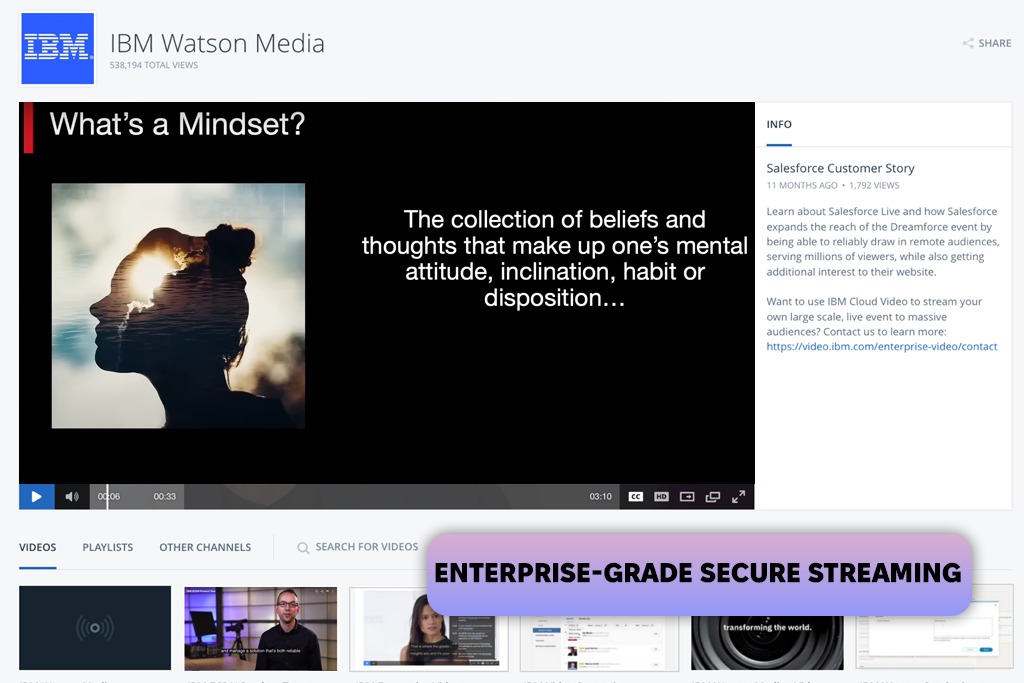
Task: Switch to the PLAYLISTS tab
Action: [x=108, y=547]
